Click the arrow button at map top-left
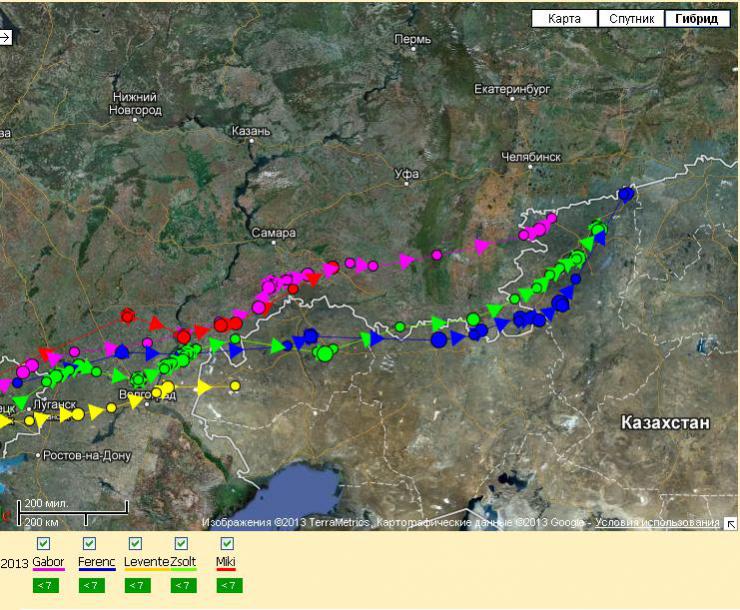 pos(5,37)
